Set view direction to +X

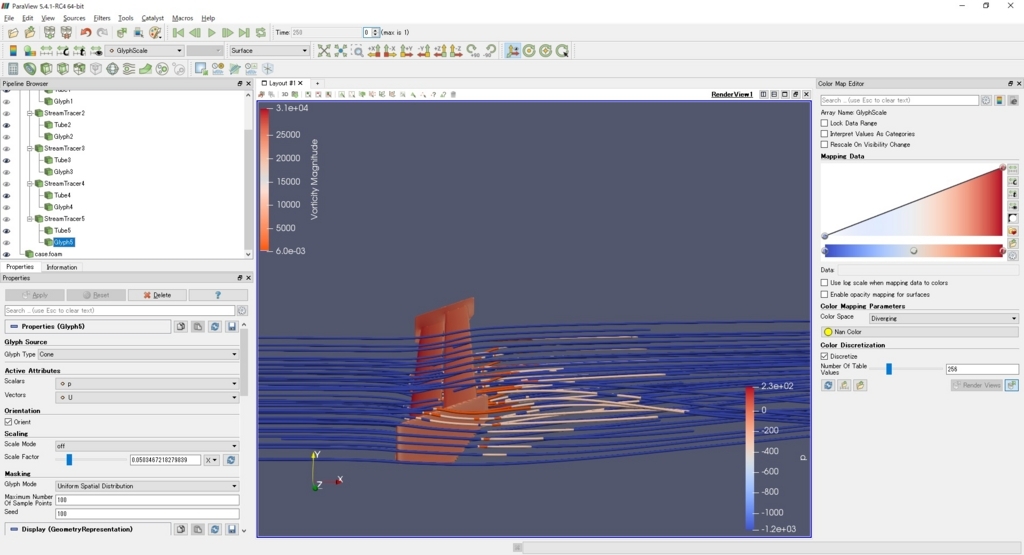click(374, 50)
